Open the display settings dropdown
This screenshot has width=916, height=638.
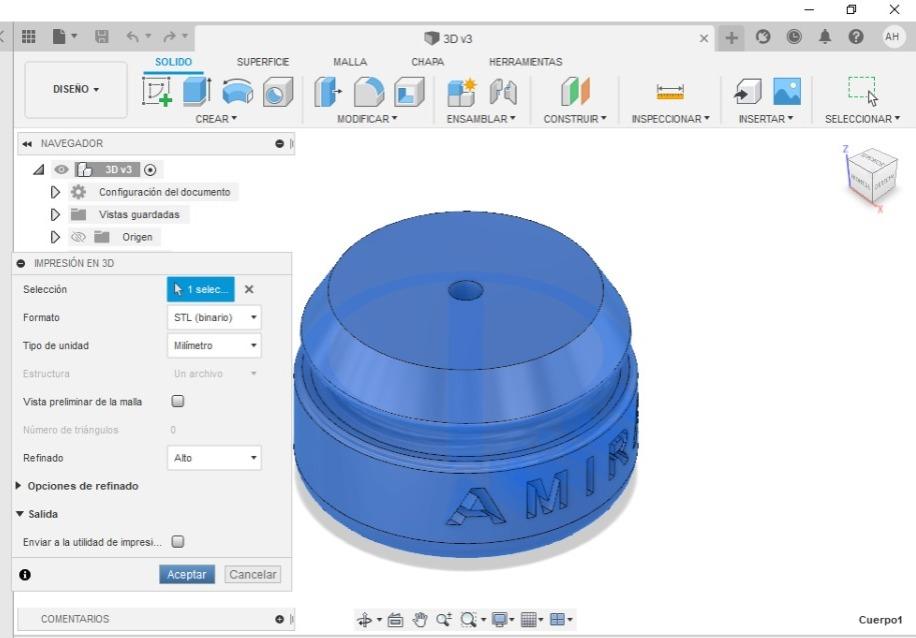(503, 619)
